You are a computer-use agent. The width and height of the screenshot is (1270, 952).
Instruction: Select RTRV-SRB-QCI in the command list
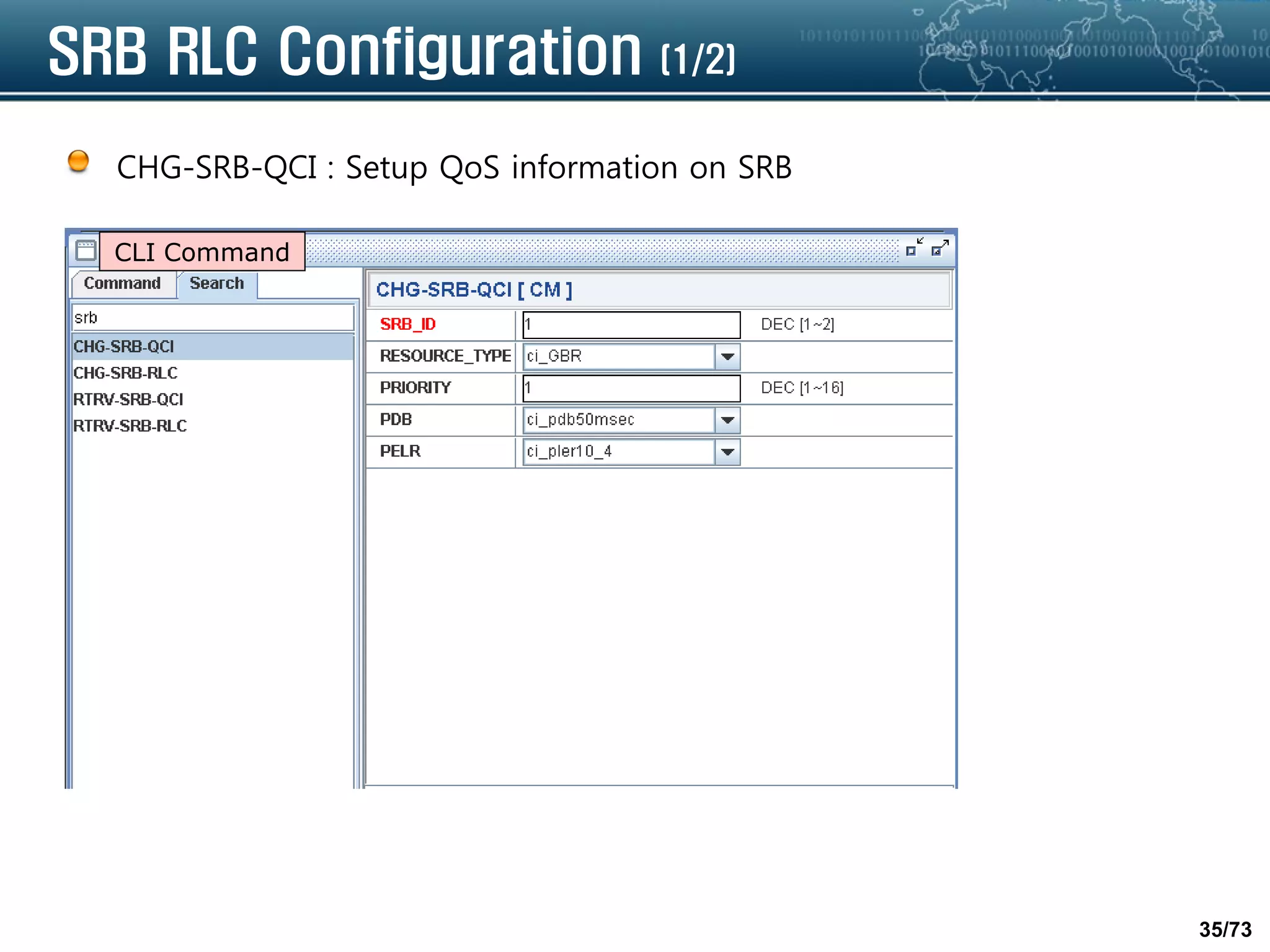coord(213,400)
